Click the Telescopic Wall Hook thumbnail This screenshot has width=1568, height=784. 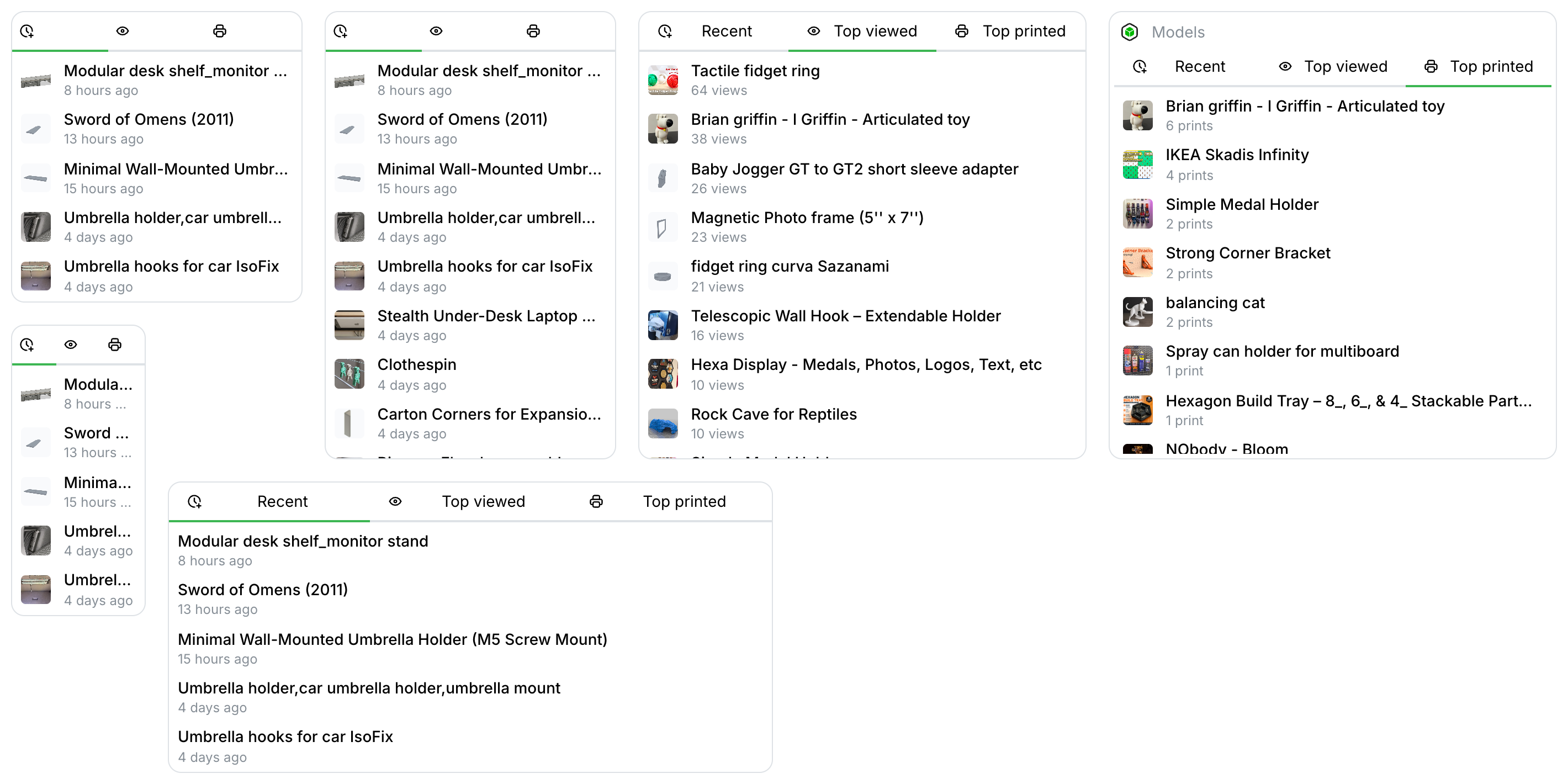click(x=663, y=326)
